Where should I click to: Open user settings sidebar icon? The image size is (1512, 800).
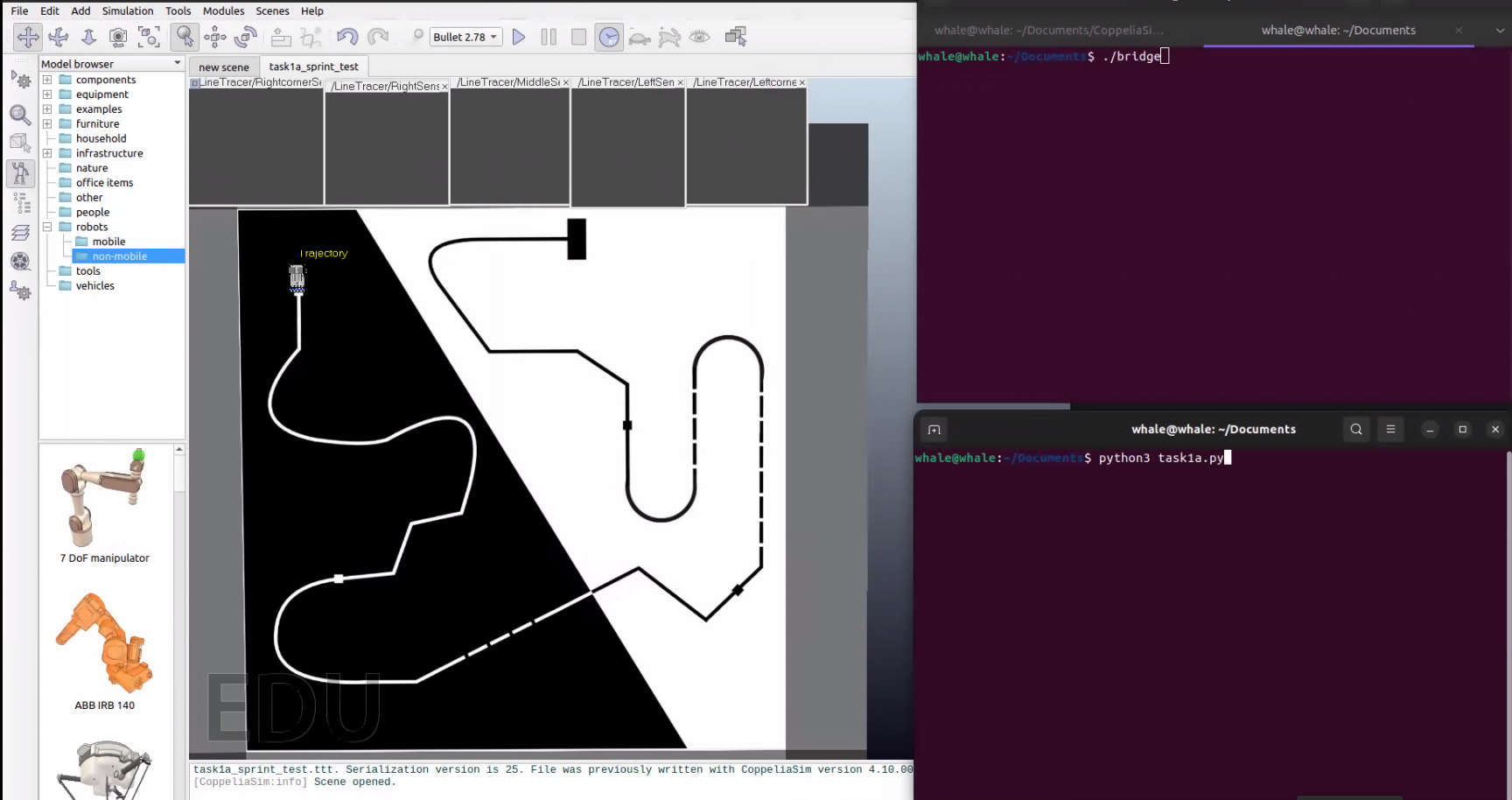[x=20, y=291]
